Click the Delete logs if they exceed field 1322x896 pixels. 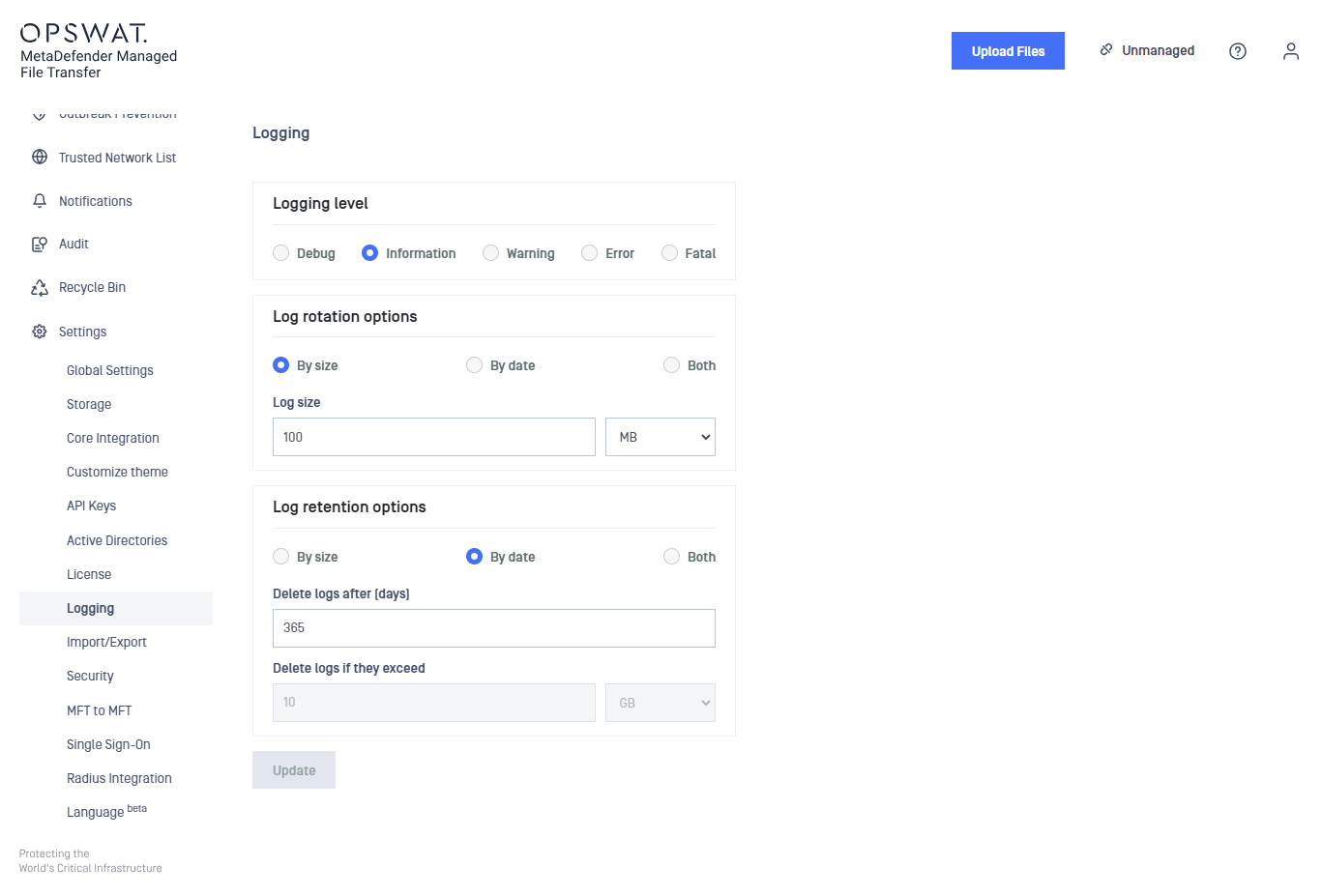(434, 703)
